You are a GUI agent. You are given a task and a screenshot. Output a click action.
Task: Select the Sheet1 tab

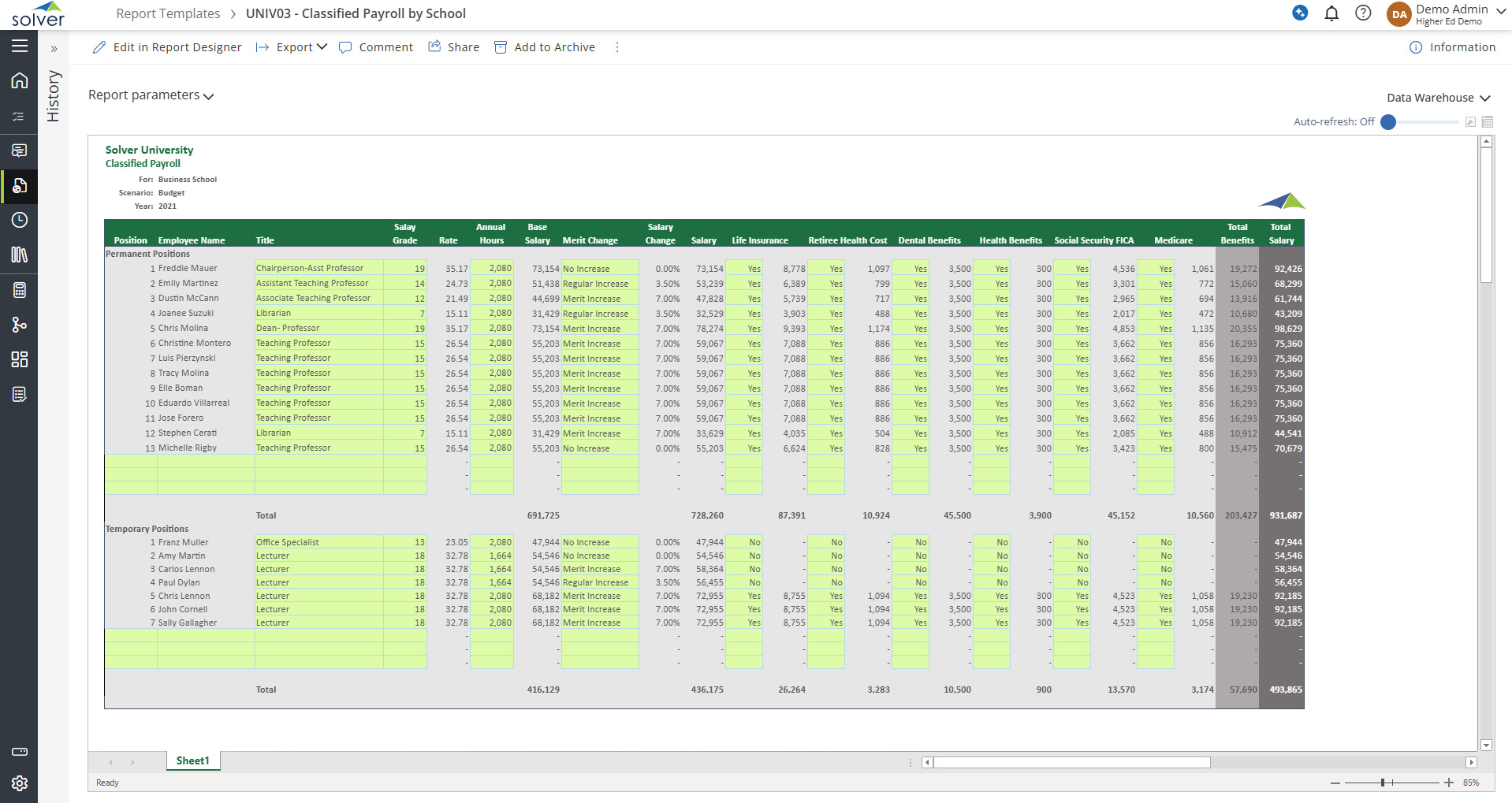192,760
